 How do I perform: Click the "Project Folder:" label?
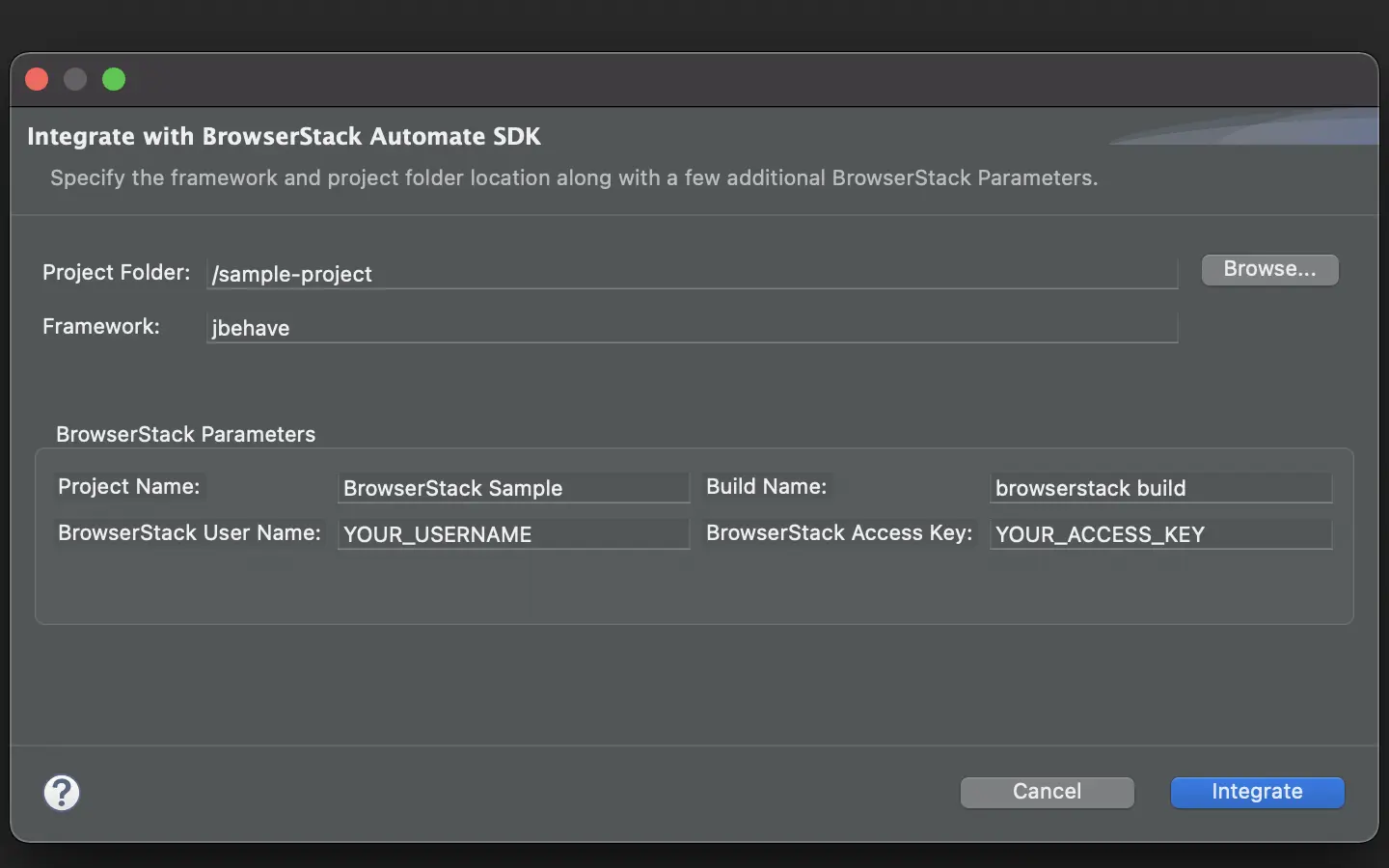[116, 273]
